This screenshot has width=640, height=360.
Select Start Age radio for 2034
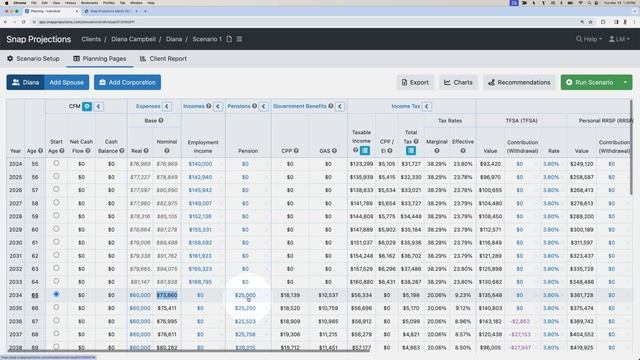[56, 294]
